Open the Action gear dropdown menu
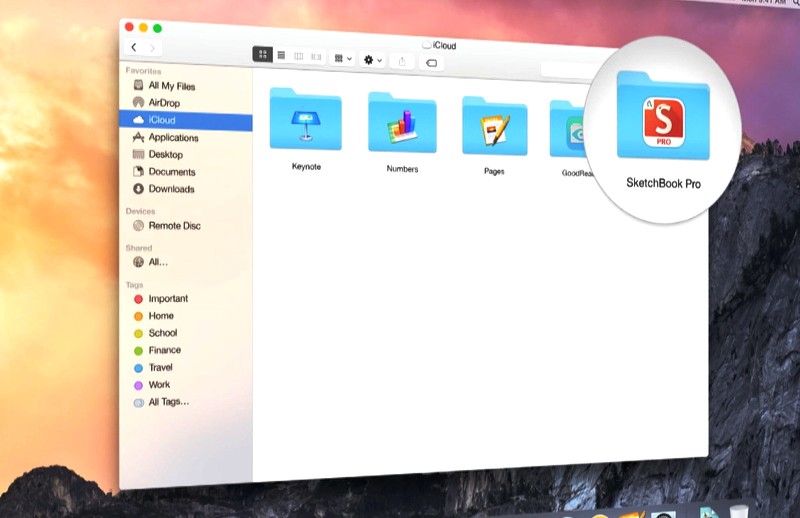This screenshot has height=518, width=800. (x=373, y=60)
